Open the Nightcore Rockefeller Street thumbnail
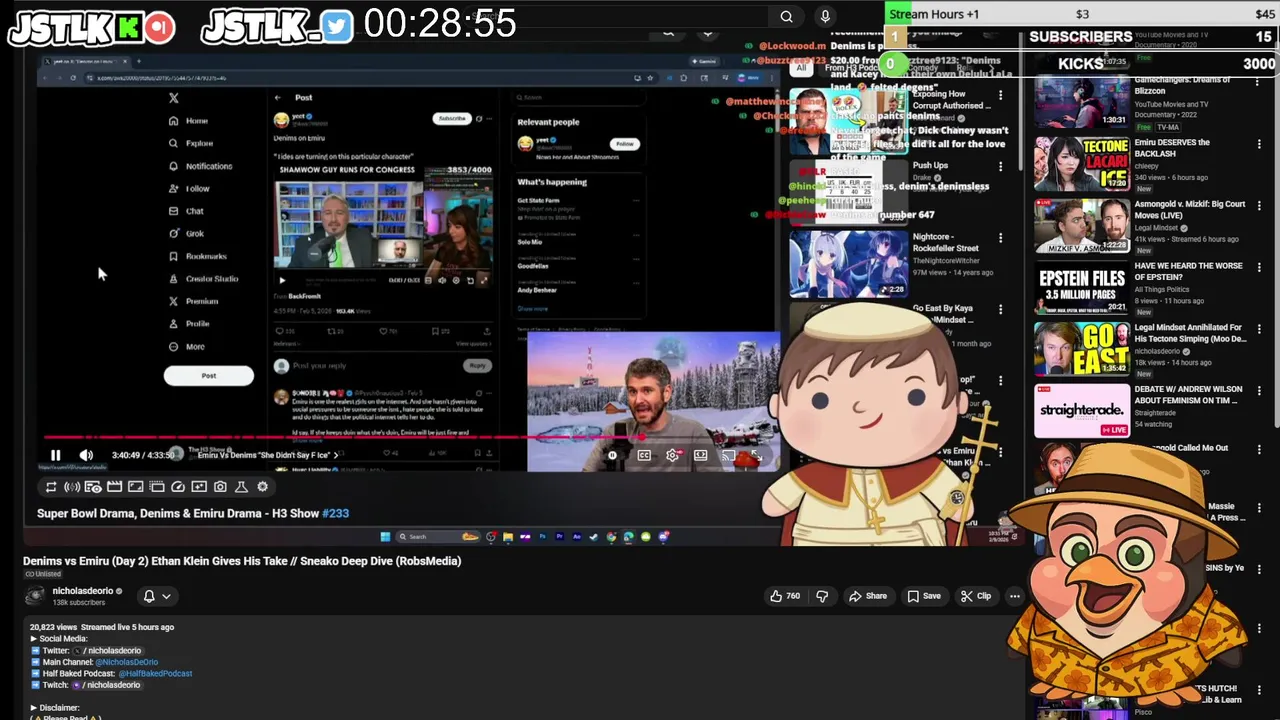1280x720 pixels. pos(848,265)
